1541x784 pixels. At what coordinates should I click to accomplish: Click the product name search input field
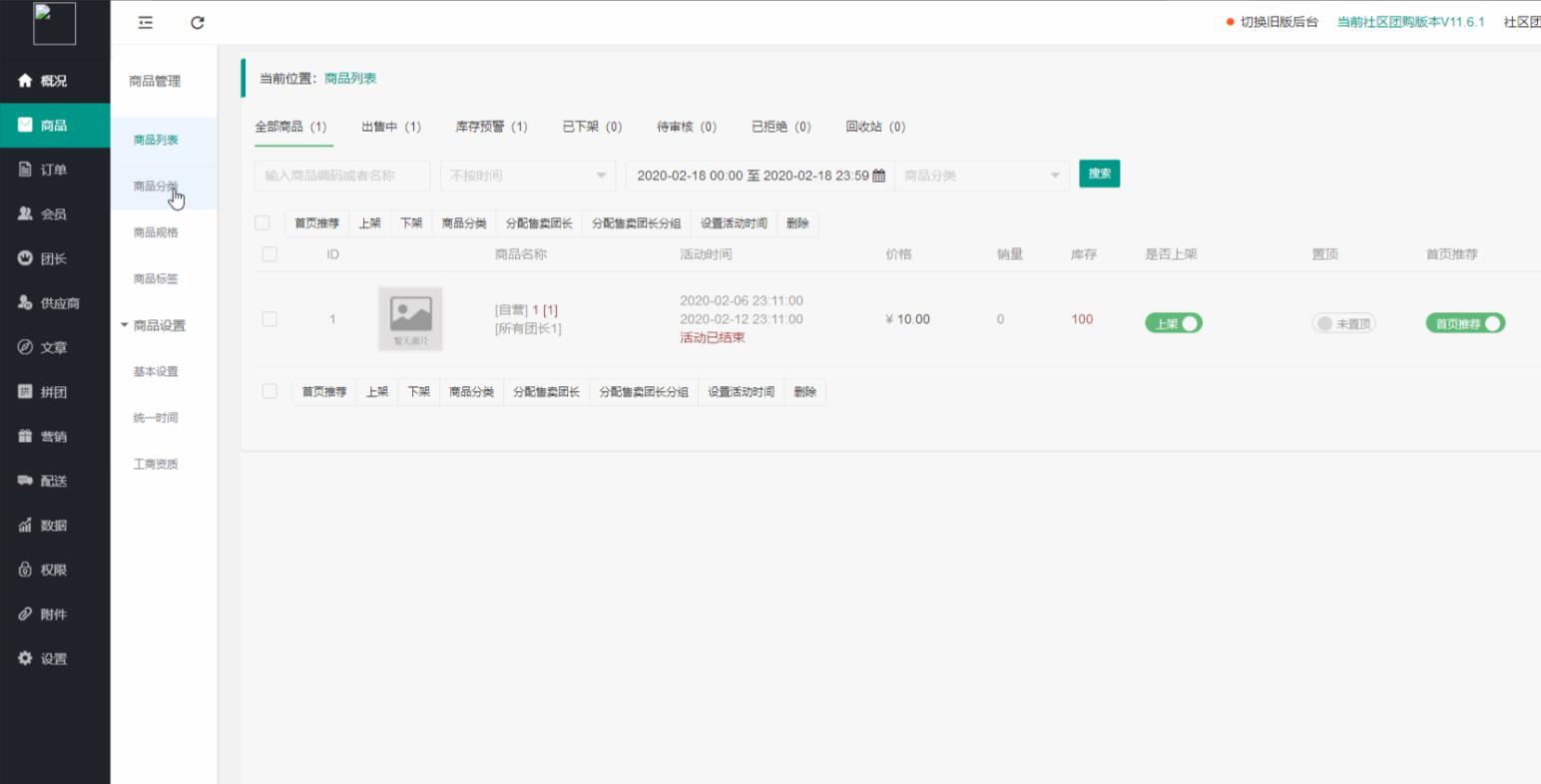342,176
